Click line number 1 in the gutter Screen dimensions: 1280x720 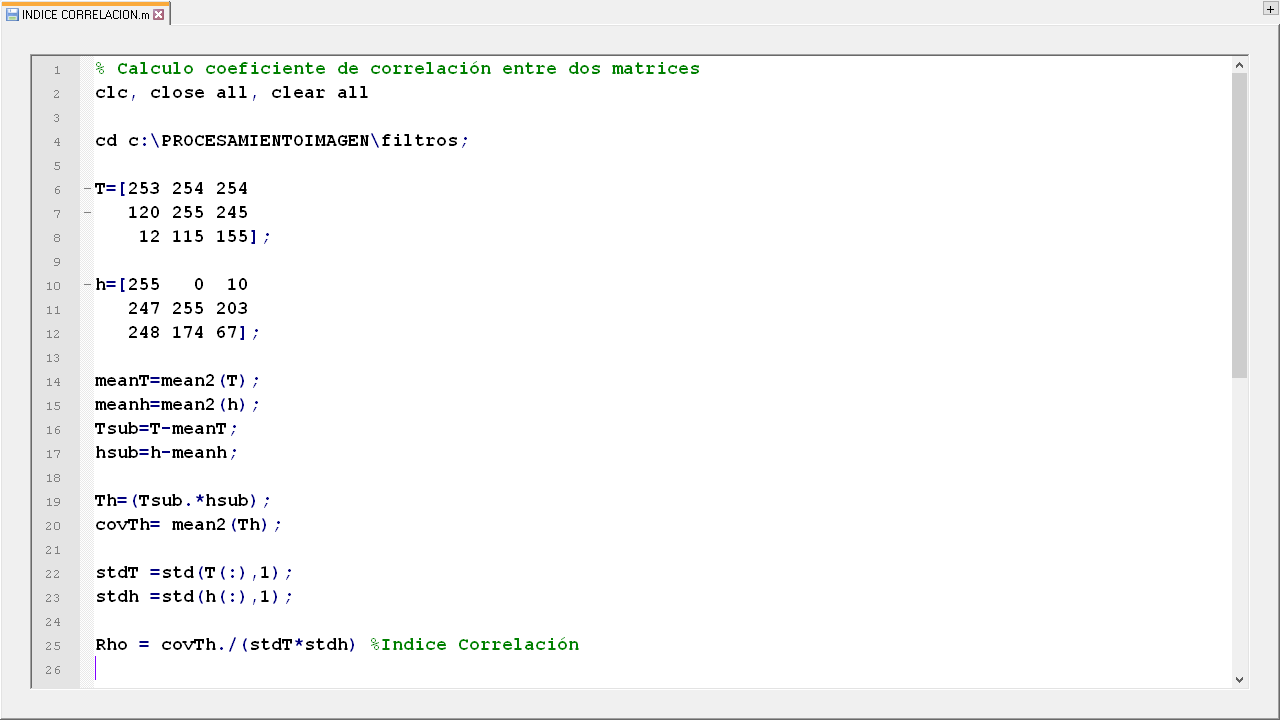tap(57, 70)
